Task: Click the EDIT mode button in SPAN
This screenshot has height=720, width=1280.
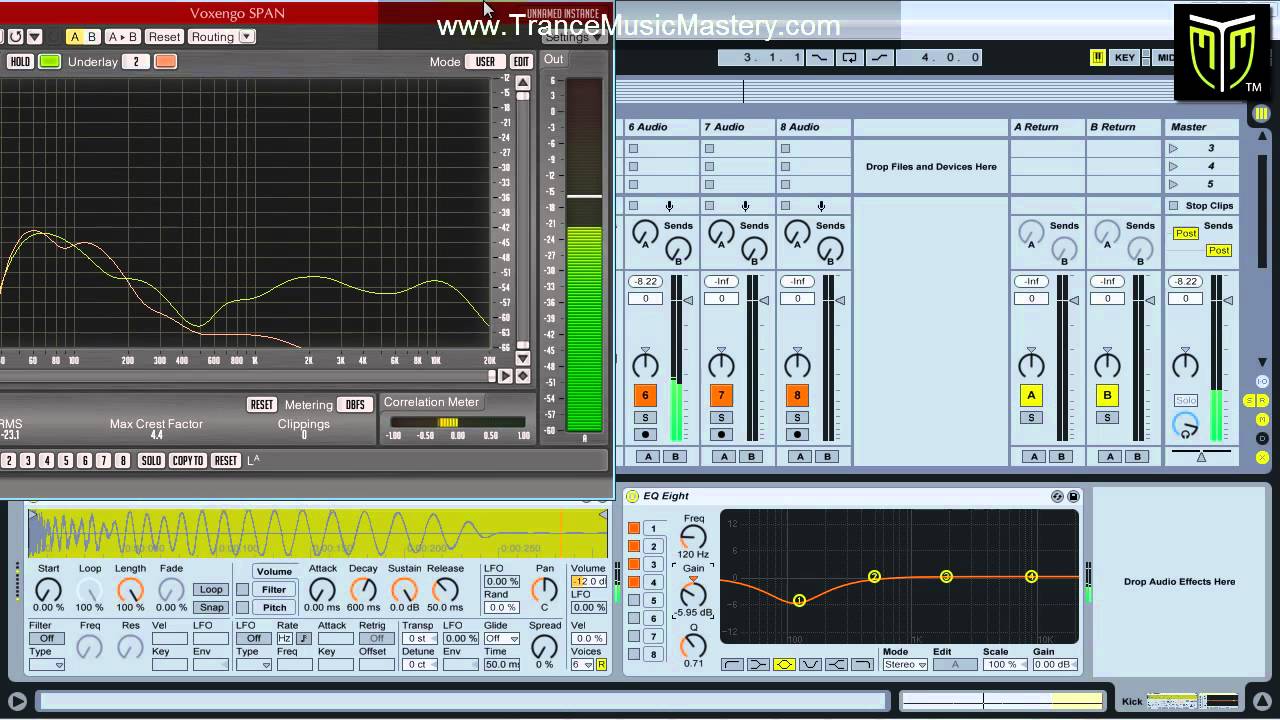Action: point(521,62)
